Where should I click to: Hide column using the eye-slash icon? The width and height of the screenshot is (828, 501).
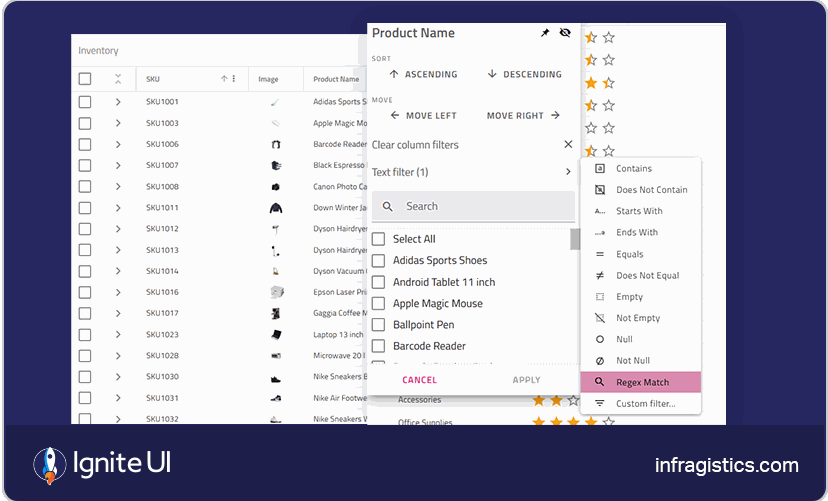(x=565, y=33)
